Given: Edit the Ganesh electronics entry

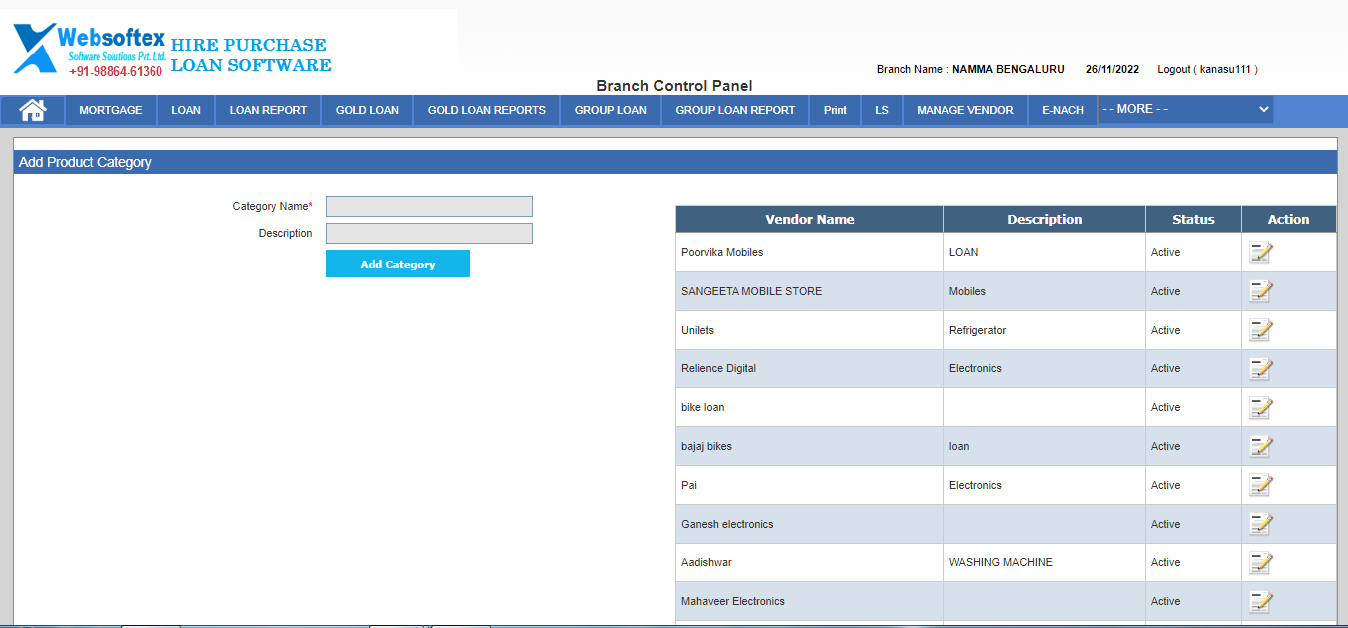Looking at the screenshot, I should pos(1261,524).
